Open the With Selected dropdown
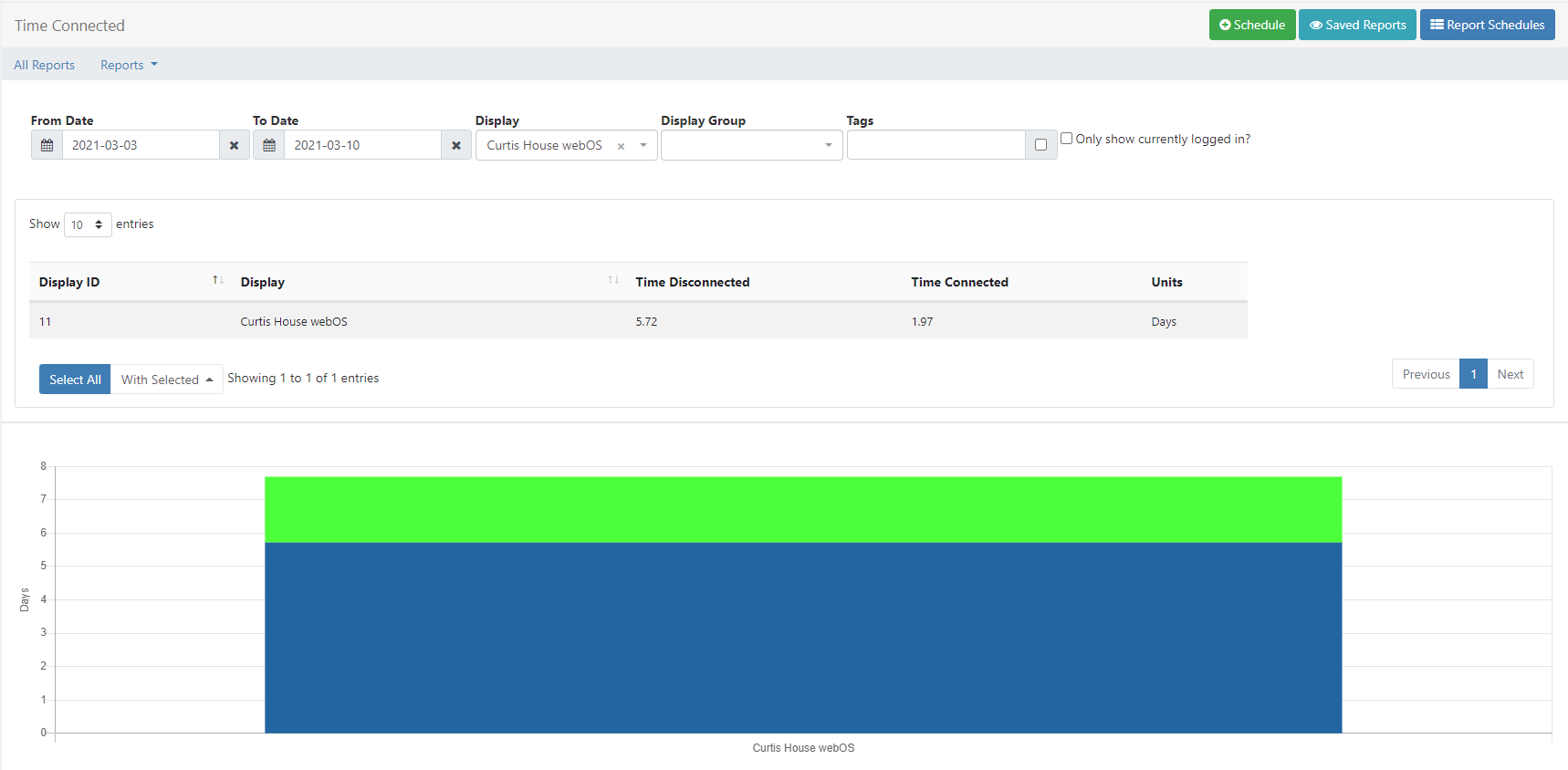1568x770 pixels. (x=166, y=380)
